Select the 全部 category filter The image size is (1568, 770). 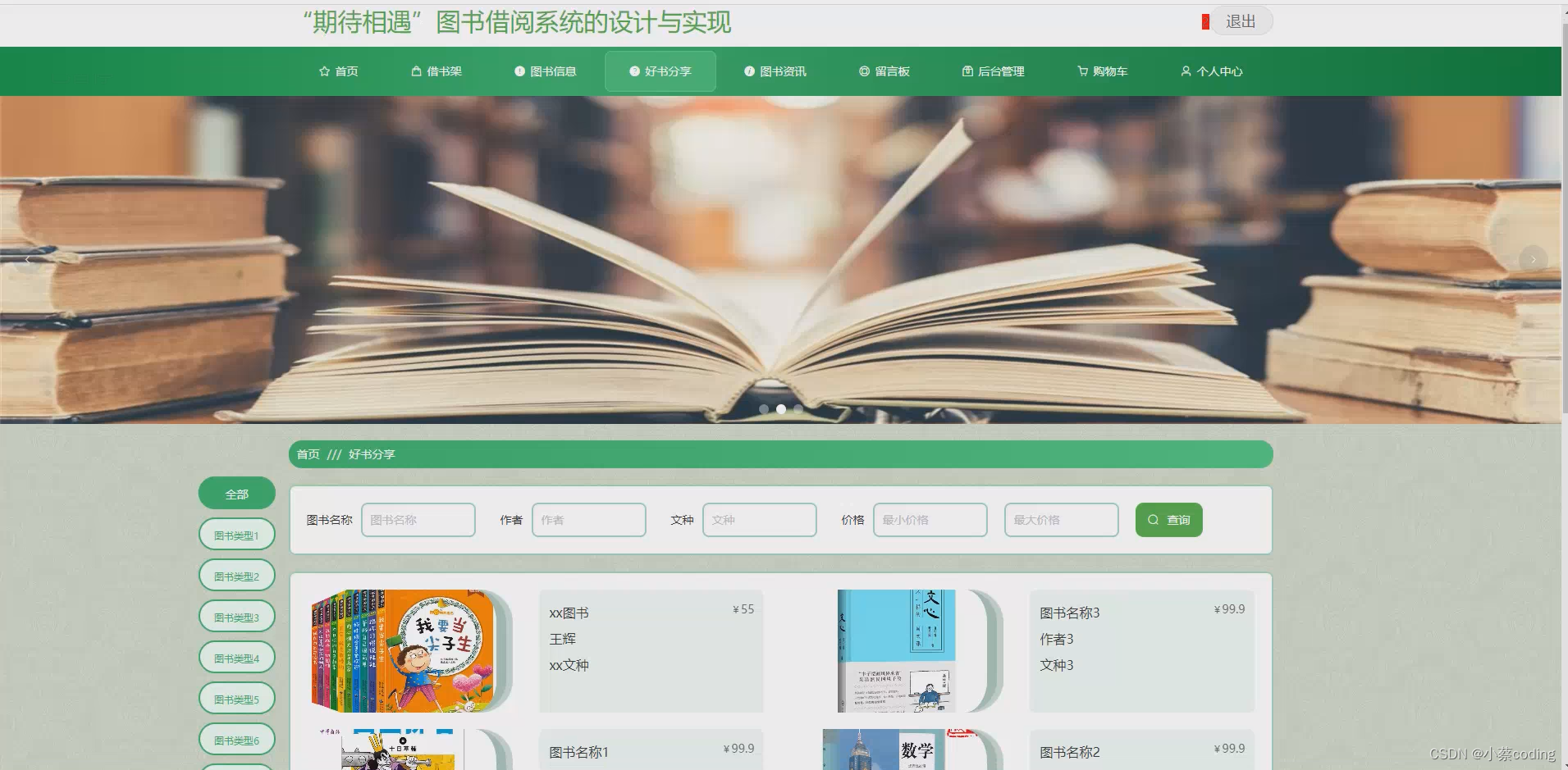(x=236, y=493)
